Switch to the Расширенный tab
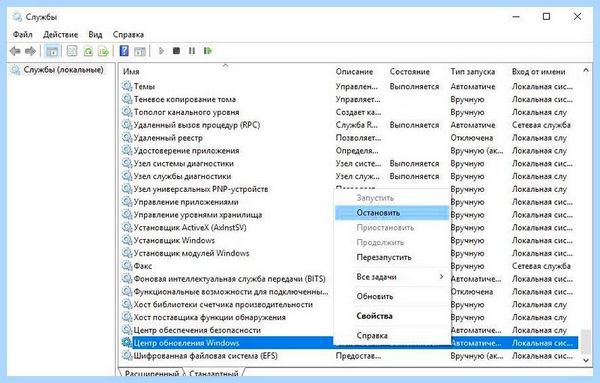The image size is (600, 383). click(x=152, y=373)
